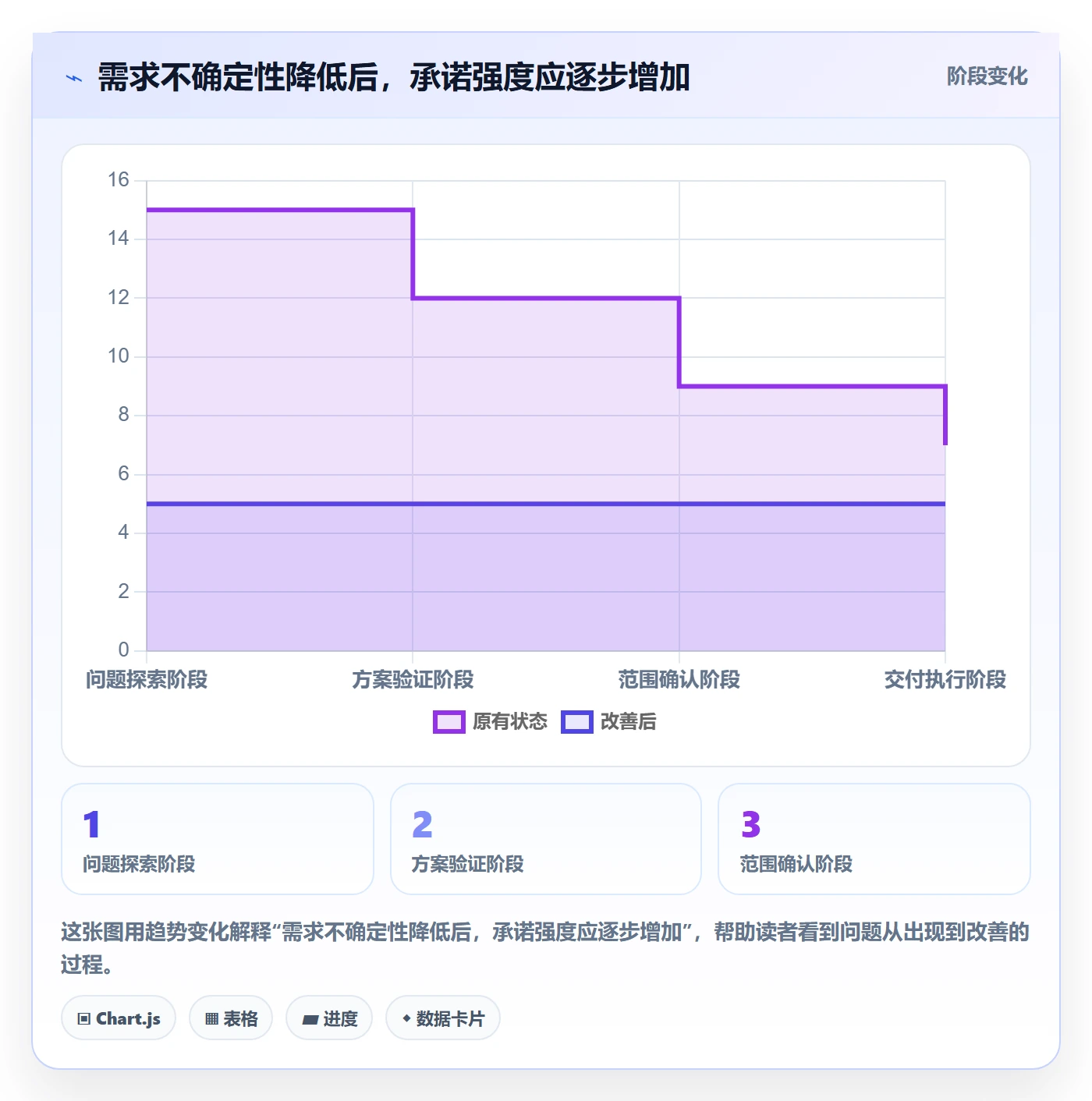Click the blue 改善后 line at value 5

tap(546, 504)
